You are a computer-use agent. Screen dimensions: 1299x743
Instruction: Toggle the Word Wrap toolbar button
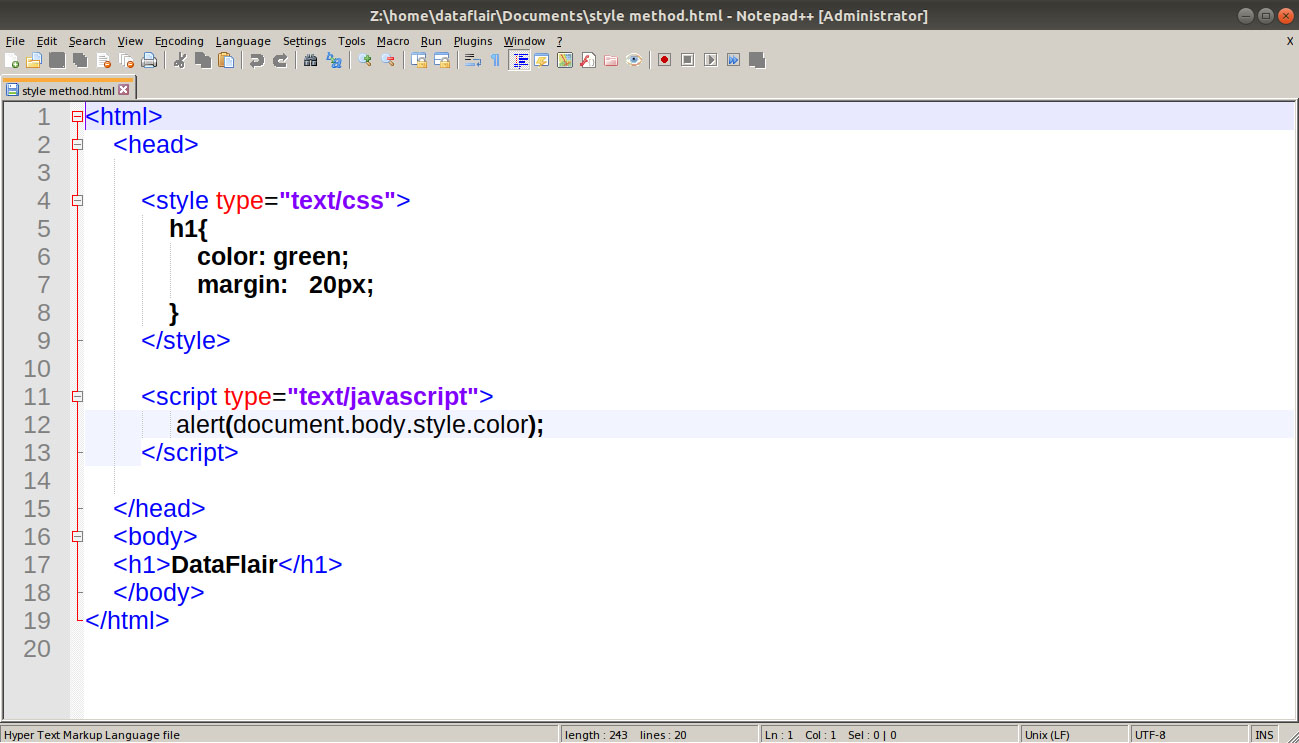tap(472, 60)
